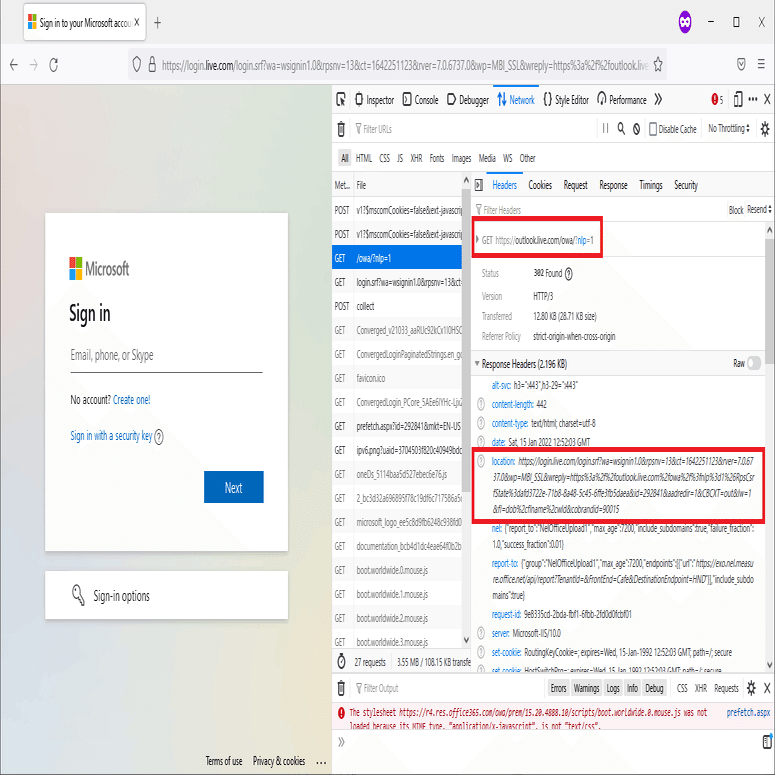Toggle the console Errors filter
Viewport: 775px width, 775px height.
[558, 688]
